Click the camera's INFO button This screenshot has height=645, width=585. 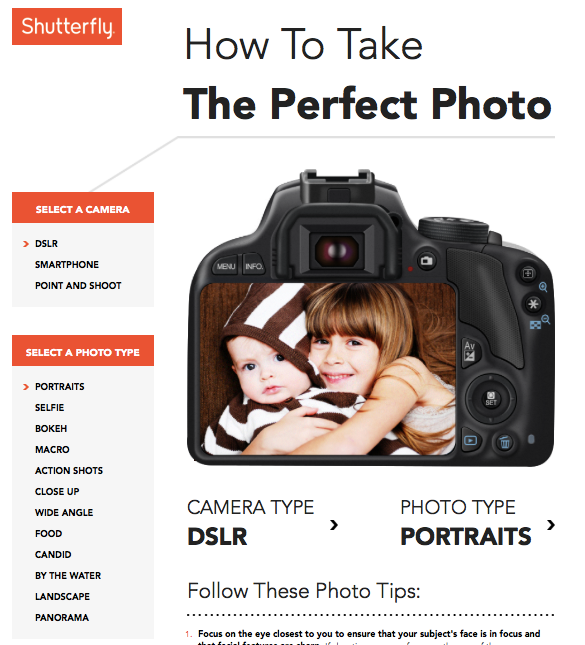pos(254,266)
